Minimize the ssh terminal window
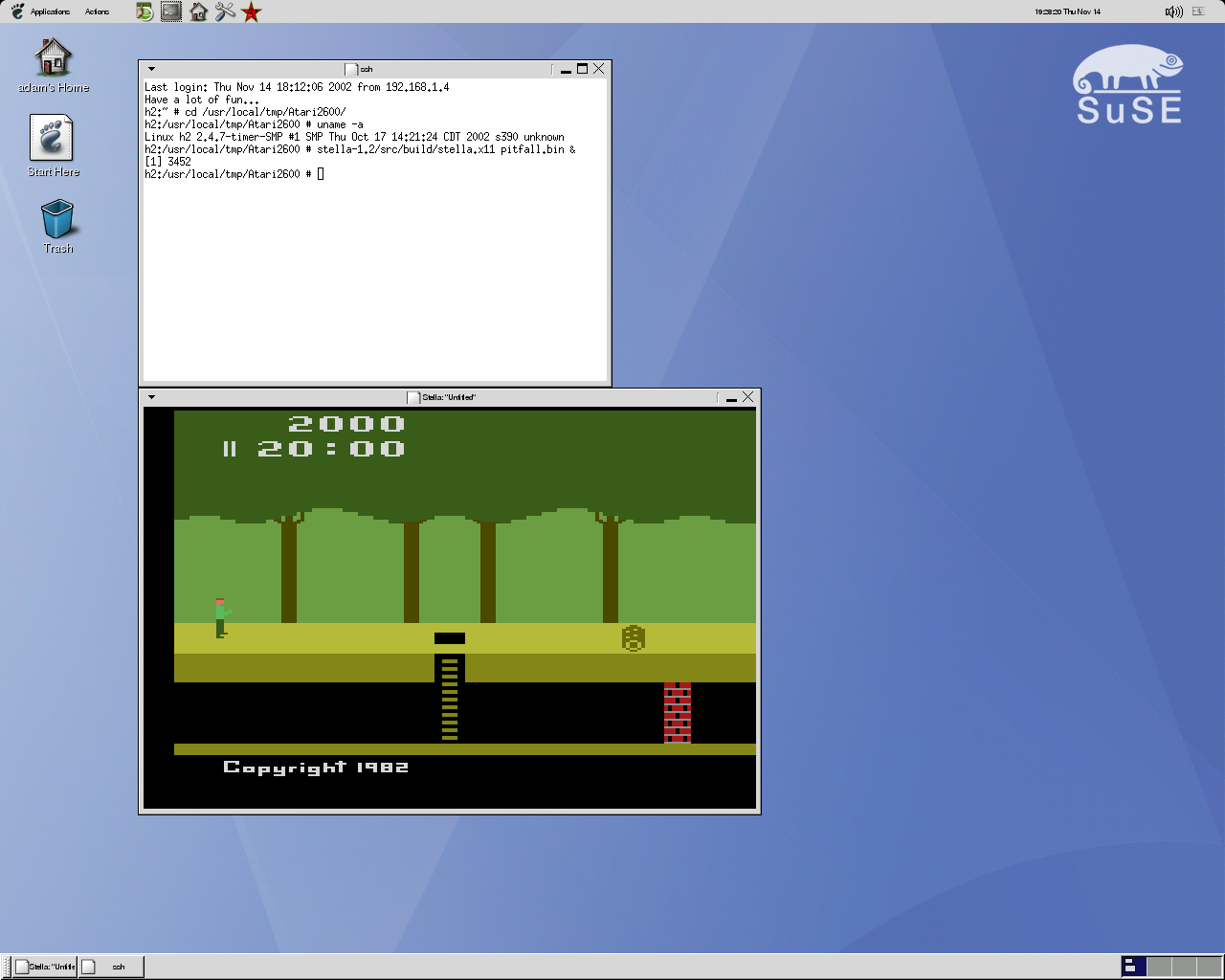The width and height of the screenshot is (1225, 980). point(566,69)
